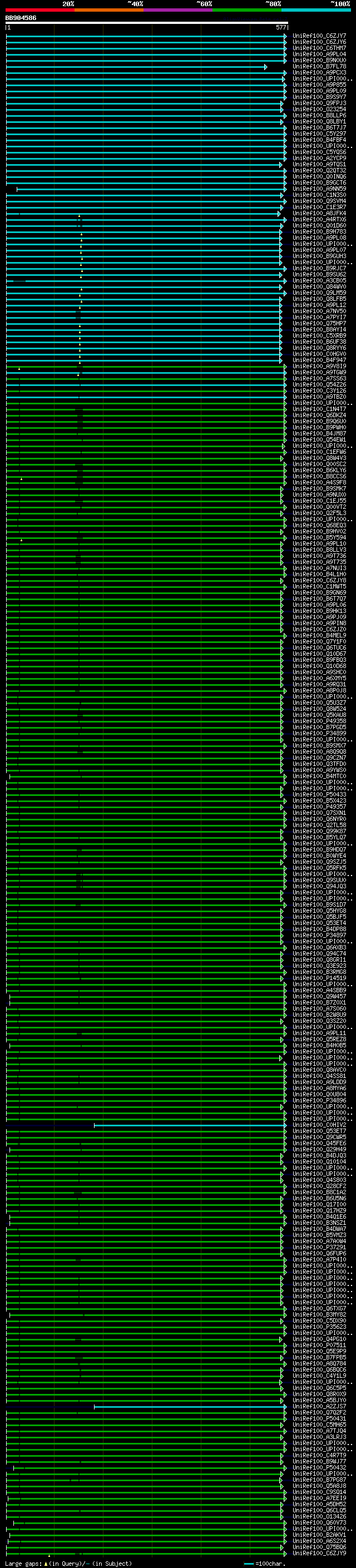The image size is (356, 1568).
Task: Select the UniRef100_B4F947 label
Action: [x=319, y=360]
